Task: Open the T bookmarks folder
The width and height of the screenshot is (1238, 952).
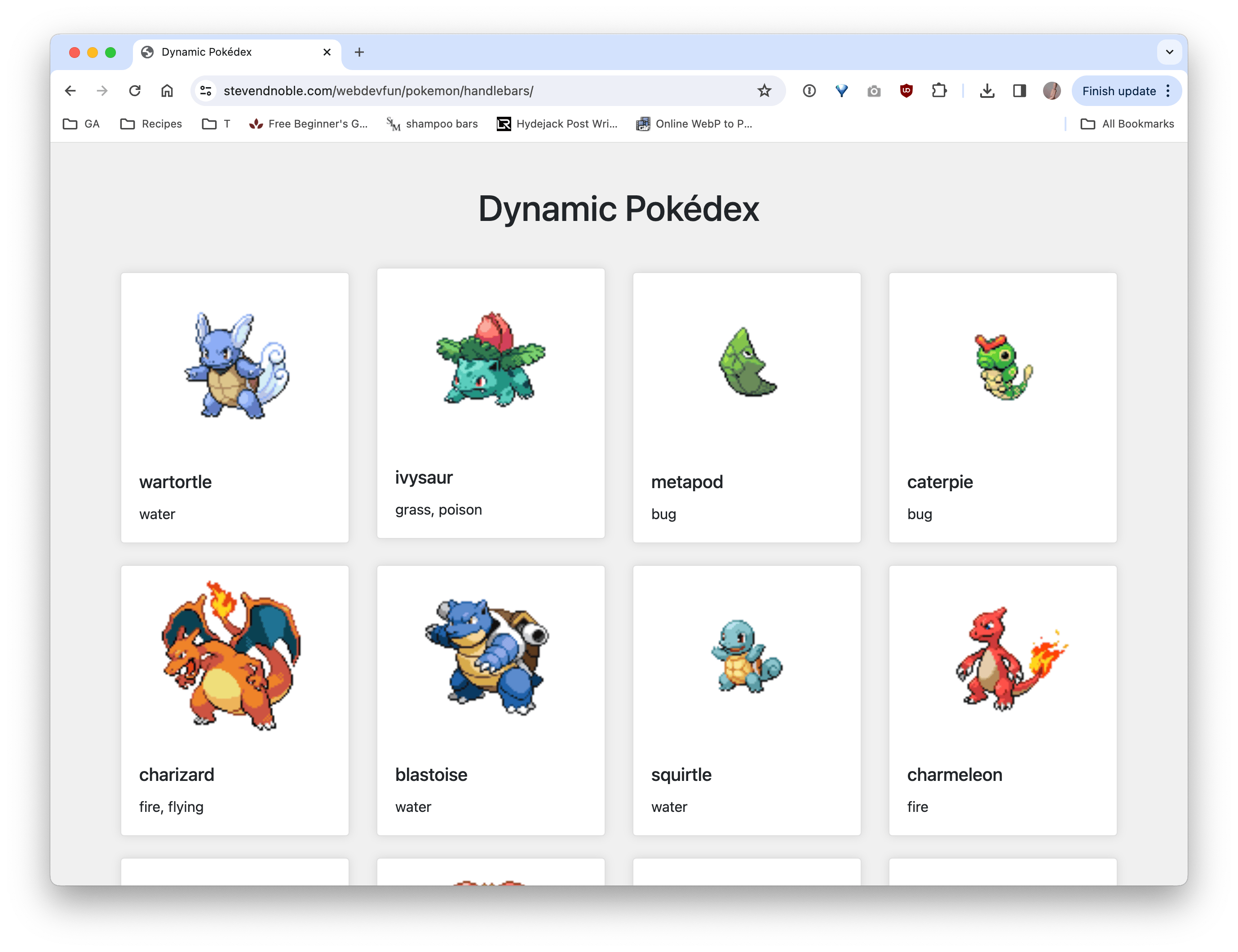Action: 216,123
